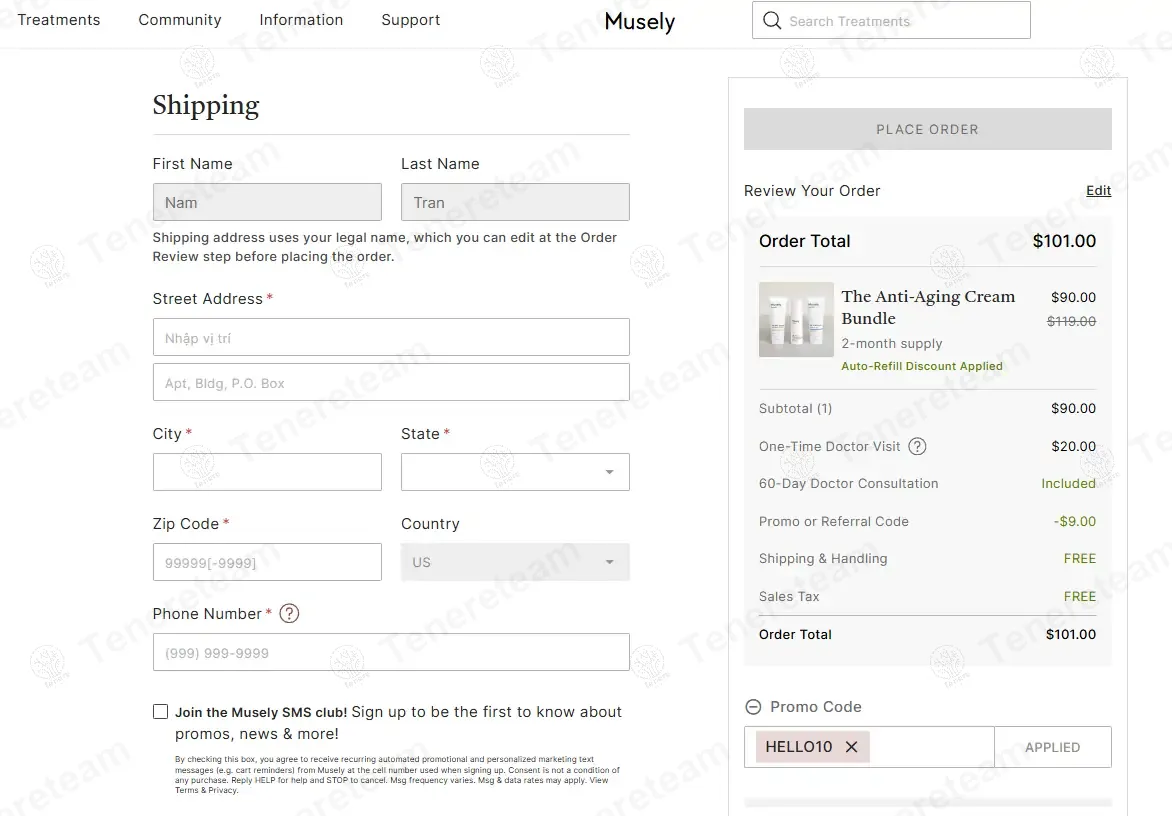
Task: Open the Country dropdown
Action: click(515, 562)
